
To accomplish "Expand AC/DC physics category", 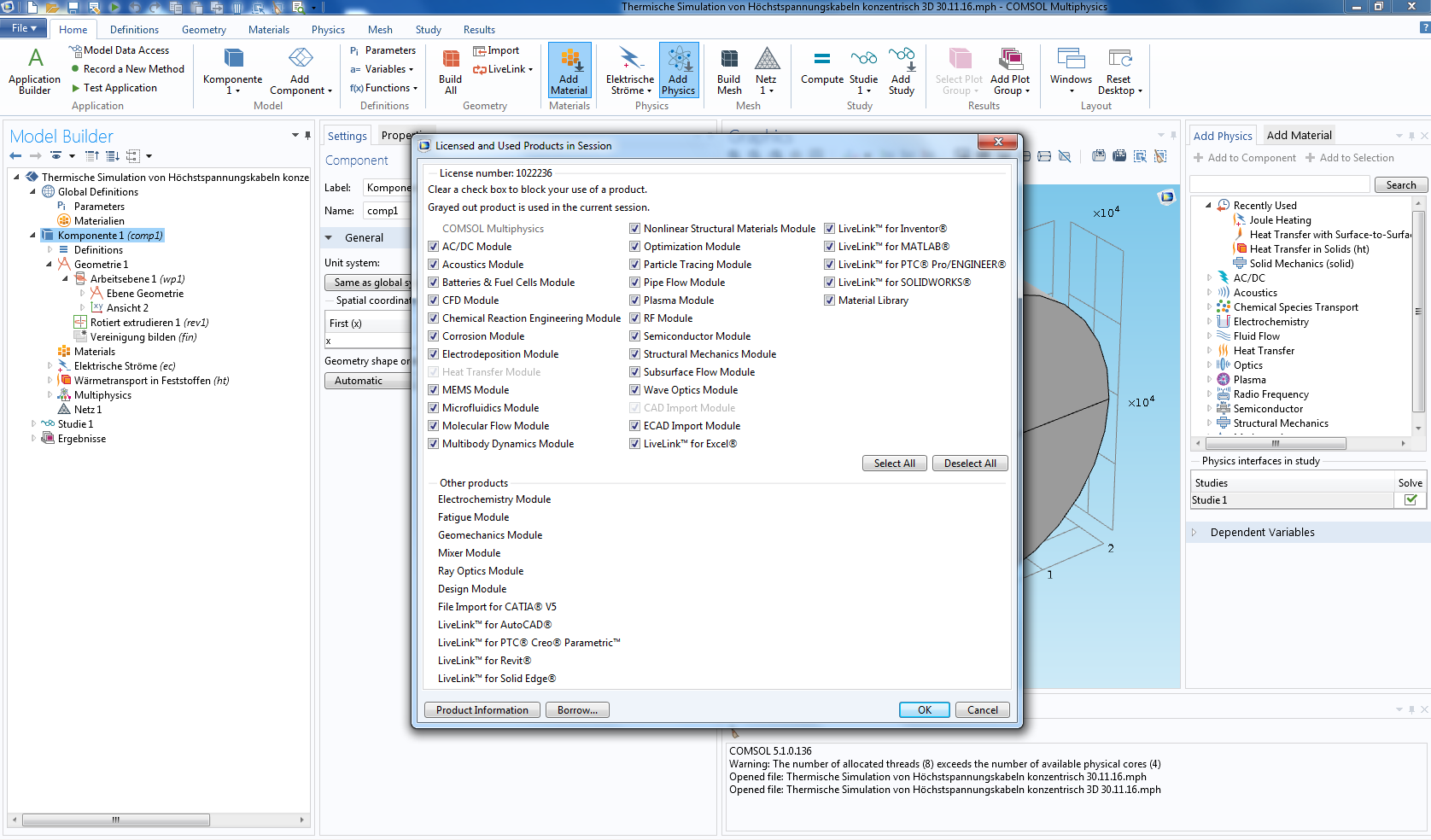I will 1209,278.
